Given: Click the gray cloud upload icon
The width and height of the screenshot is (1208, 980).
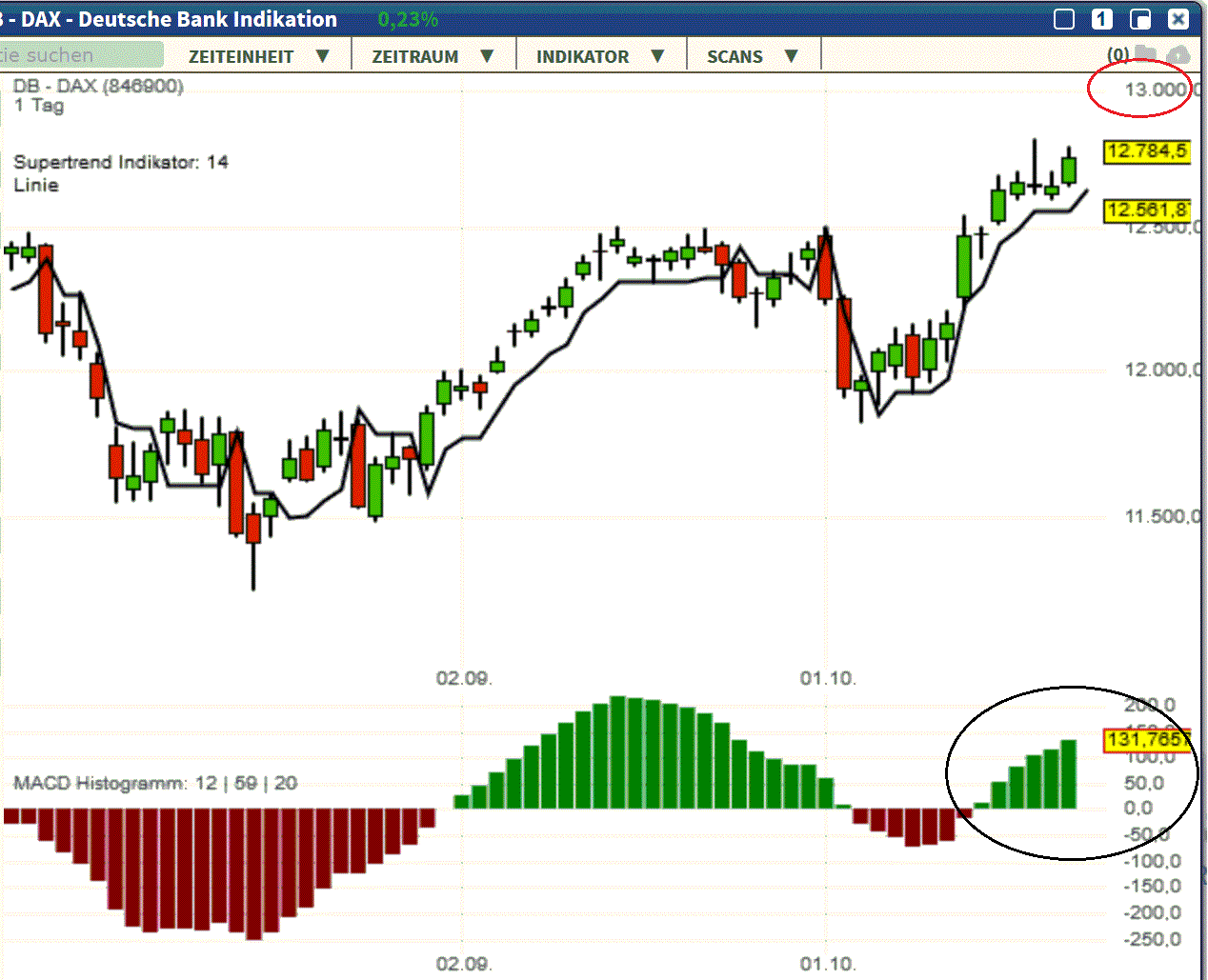Looking at the screenshot, I should tap(1178, 55).
